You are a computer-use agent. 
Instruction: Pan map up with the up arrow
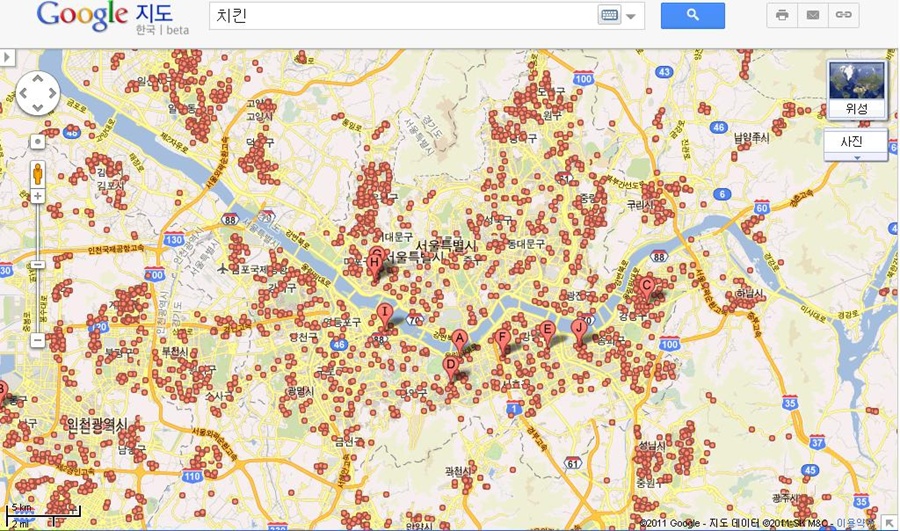pos(37,79)
